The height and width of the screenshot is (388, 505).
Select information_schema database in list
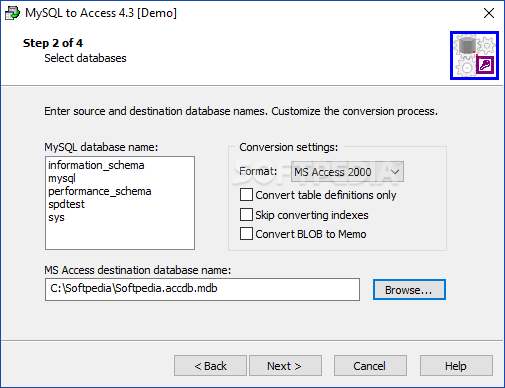(96, 165)
